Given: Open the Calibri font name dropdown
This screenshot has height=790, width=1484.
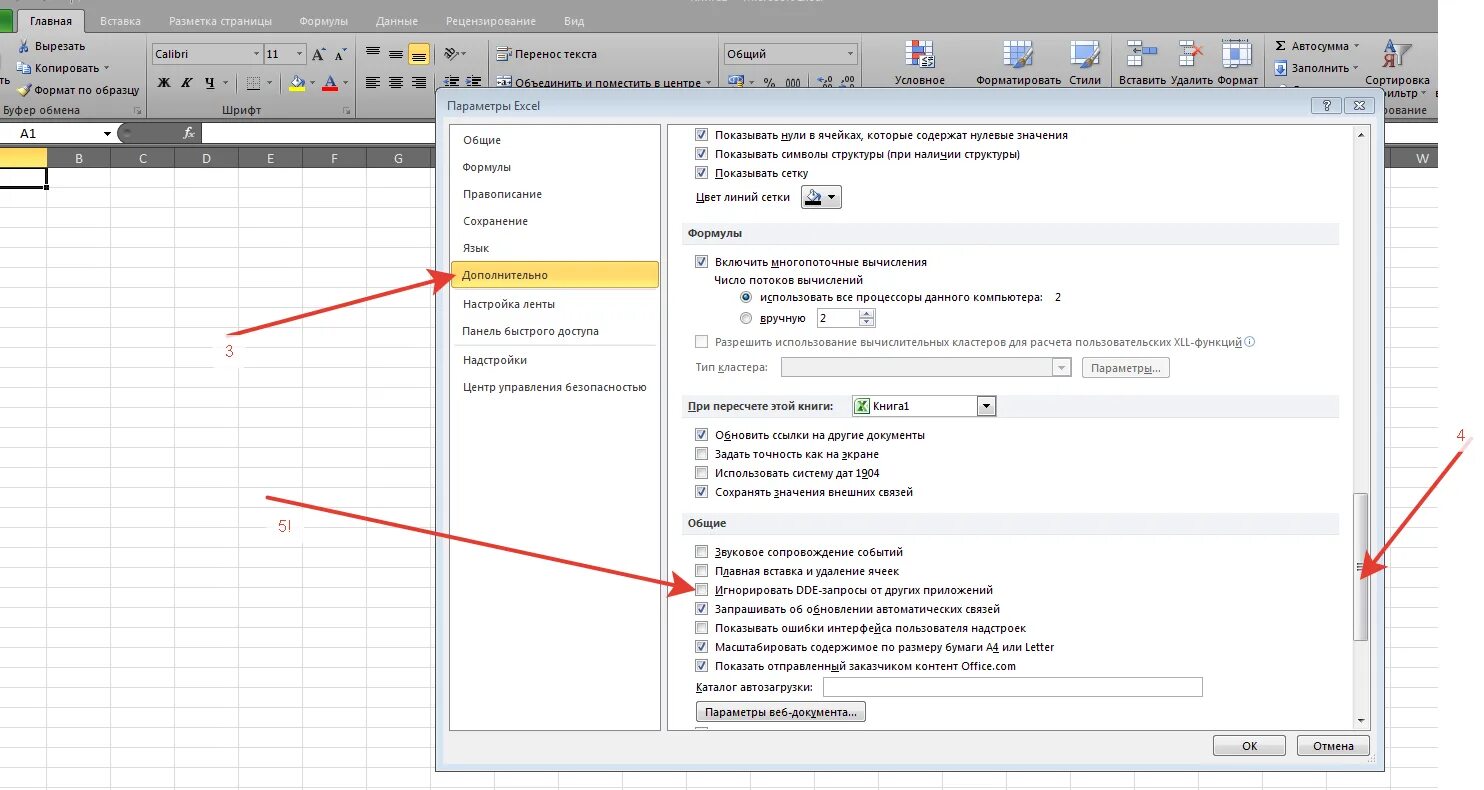Looking at the screenshot, I should 255,54.
